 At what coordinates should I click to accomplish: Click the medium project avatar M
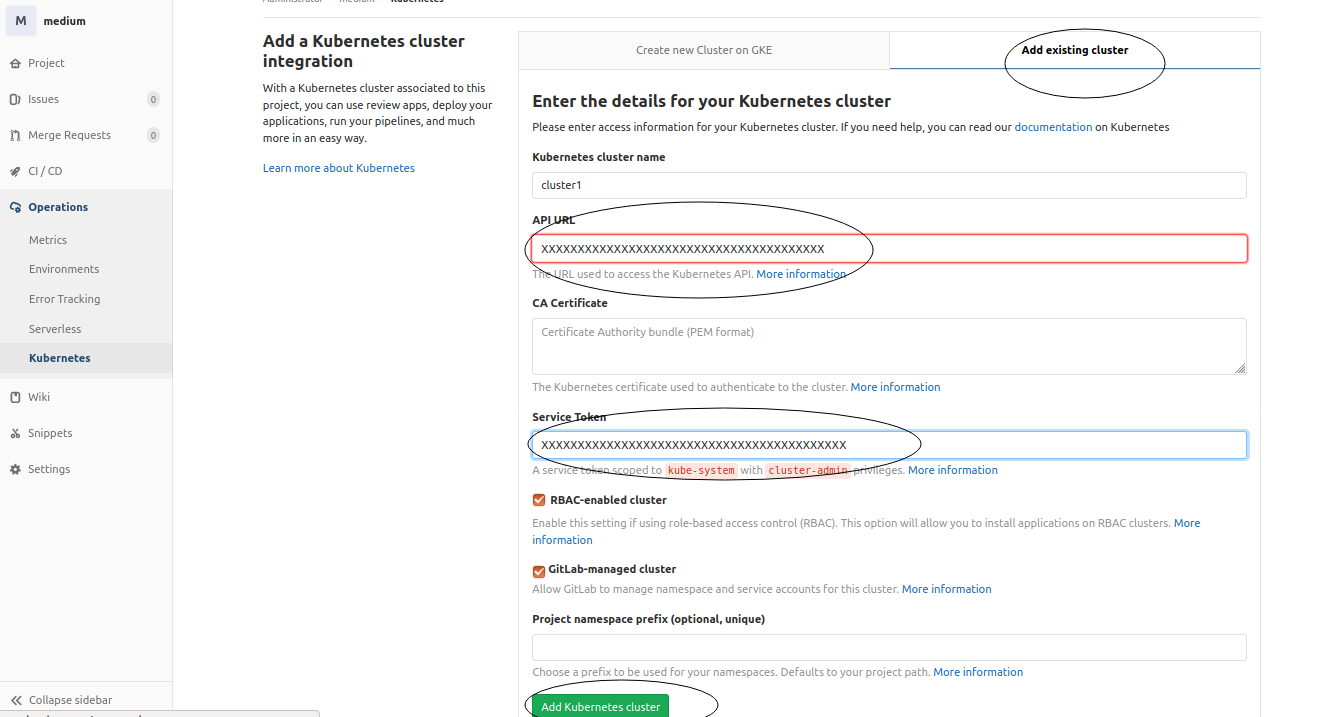click(20, 21)
